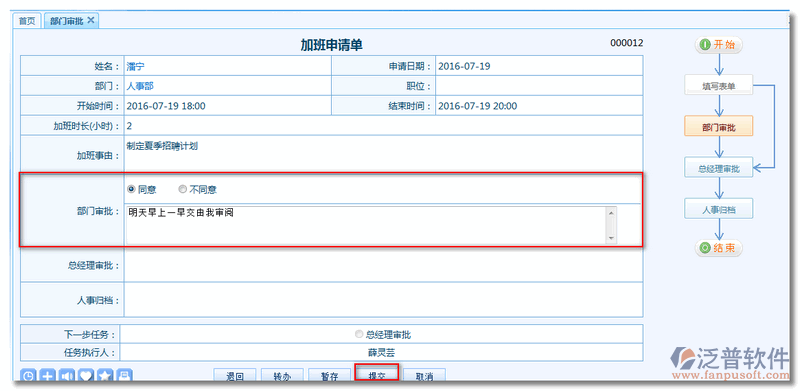This screenshot has width=800, height=391.
Task: Click the overtime hours value 2
Action: (129, 126)
